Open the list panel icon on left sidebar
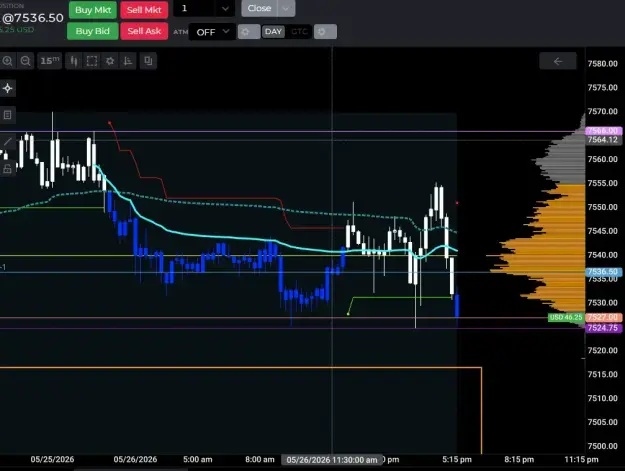The width and height of the screenshot is (625, 471). (7, 115)
